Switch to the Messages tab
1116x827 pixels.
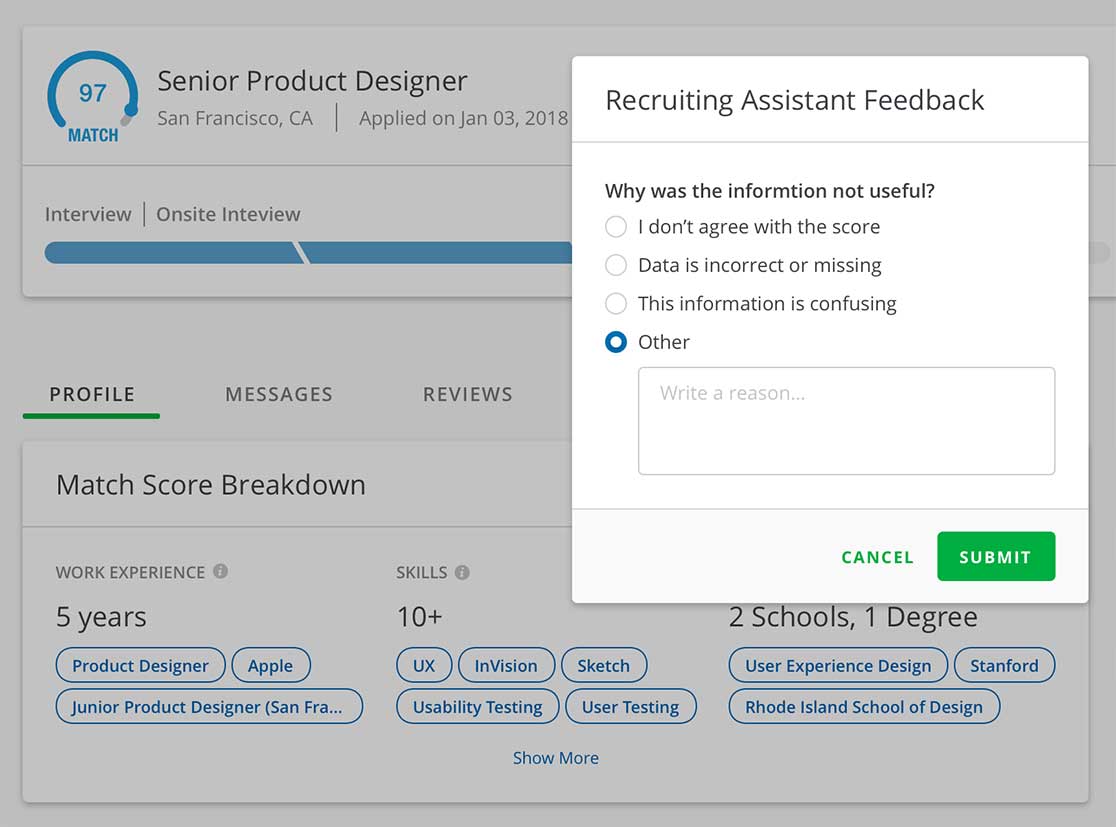coord(279,395)
